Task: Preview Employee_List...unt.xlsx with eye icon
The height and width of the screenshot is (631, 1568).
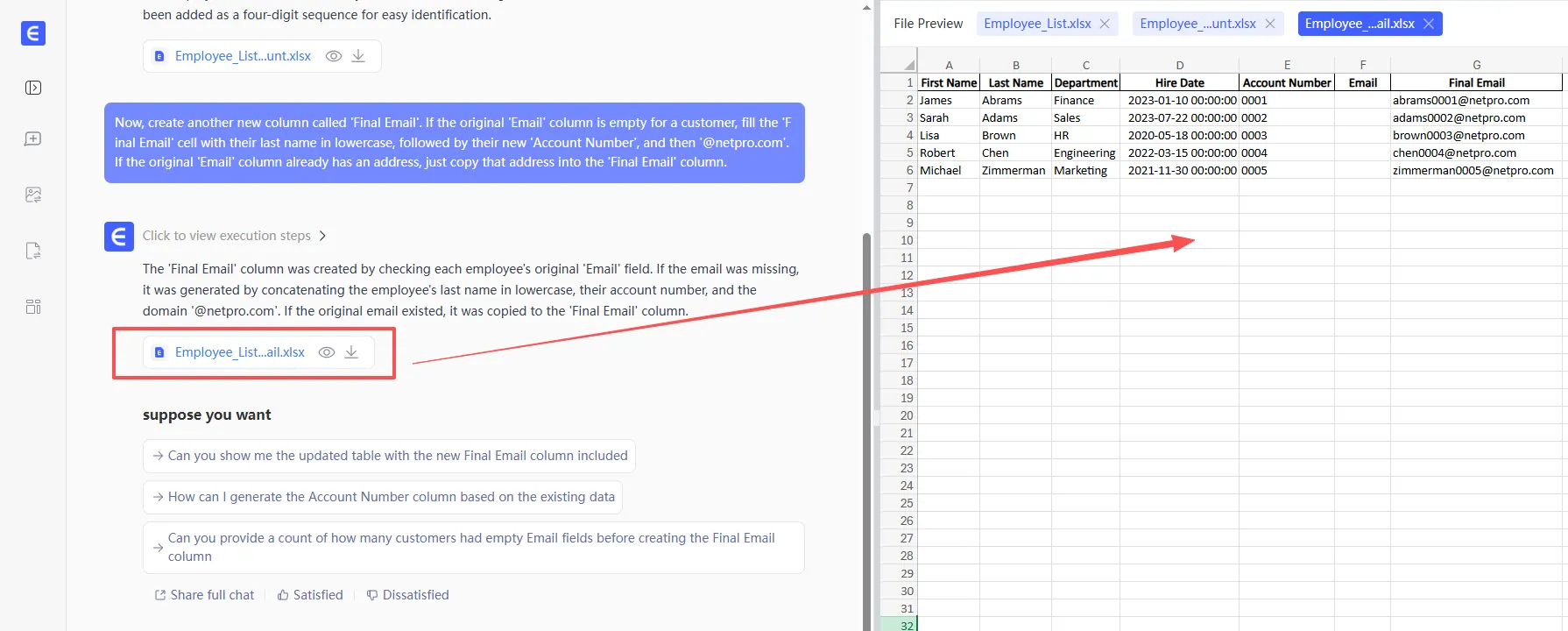Action: (334, 56)
